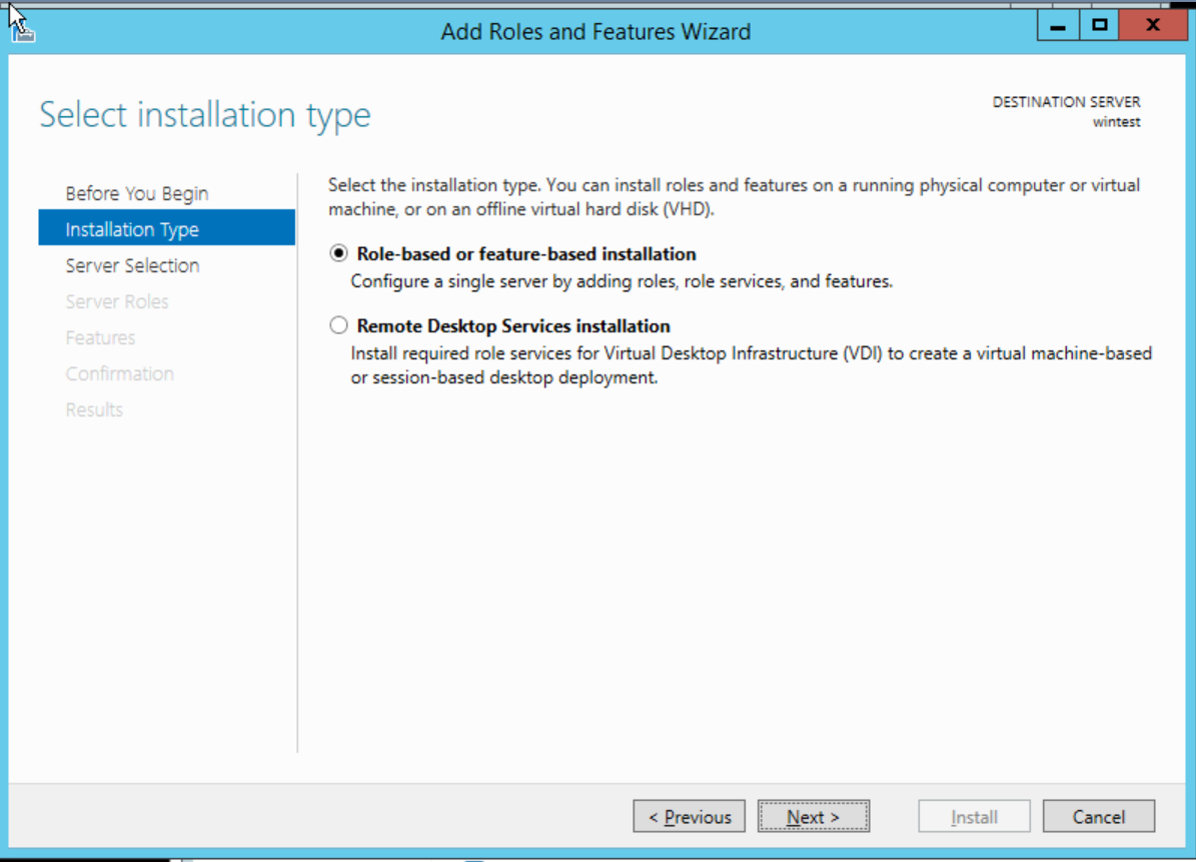Click the Previous button
Viewport: 1196px width, 862px height.
click(689, 816)
